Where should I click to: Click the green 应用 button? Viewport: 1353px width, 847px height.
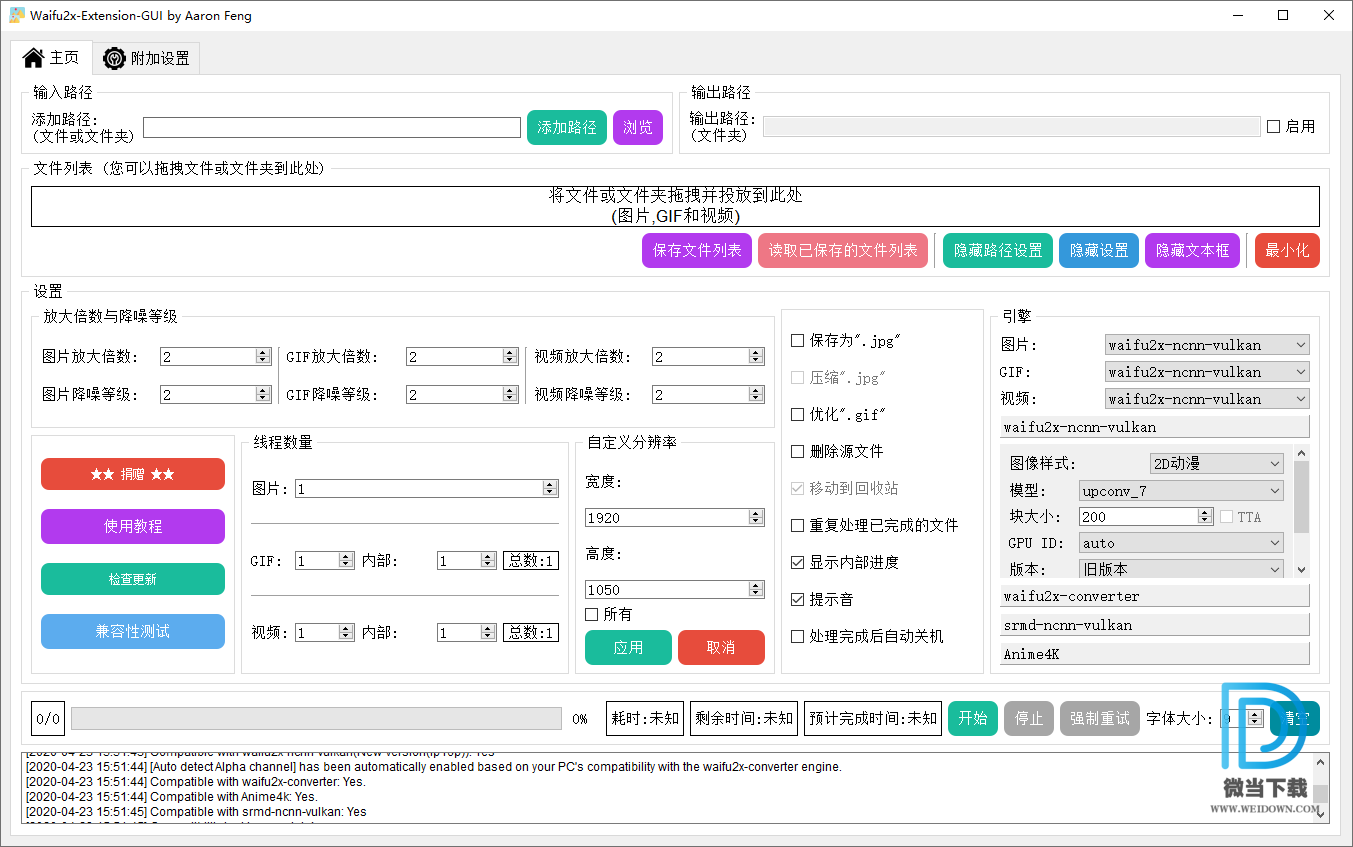tap(628, 647)
